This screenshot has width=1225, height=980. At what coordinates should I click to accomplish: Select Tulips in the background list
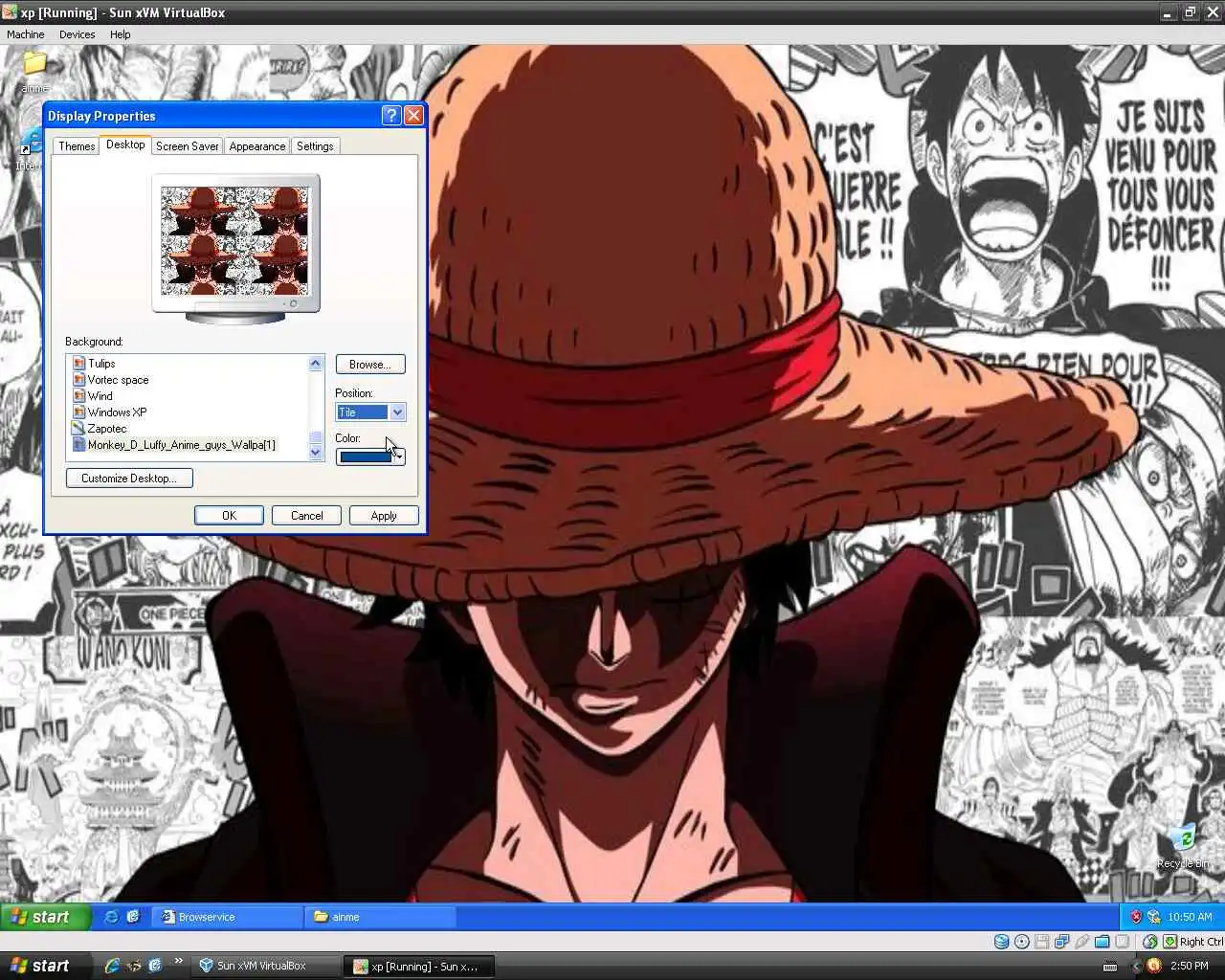point(189,364)
